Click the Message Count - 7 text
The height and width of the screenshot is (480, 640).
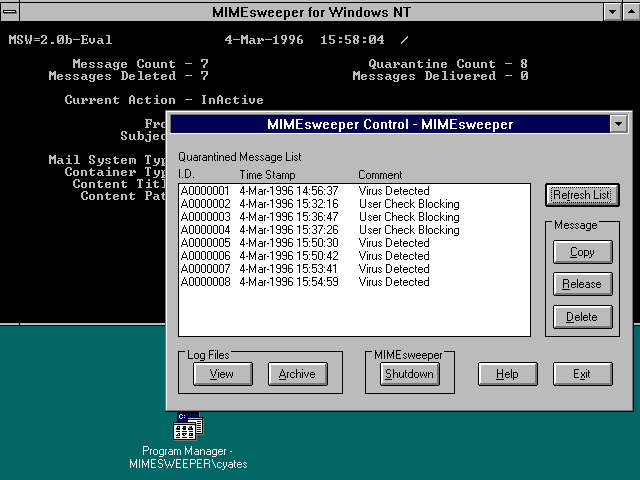140,64
